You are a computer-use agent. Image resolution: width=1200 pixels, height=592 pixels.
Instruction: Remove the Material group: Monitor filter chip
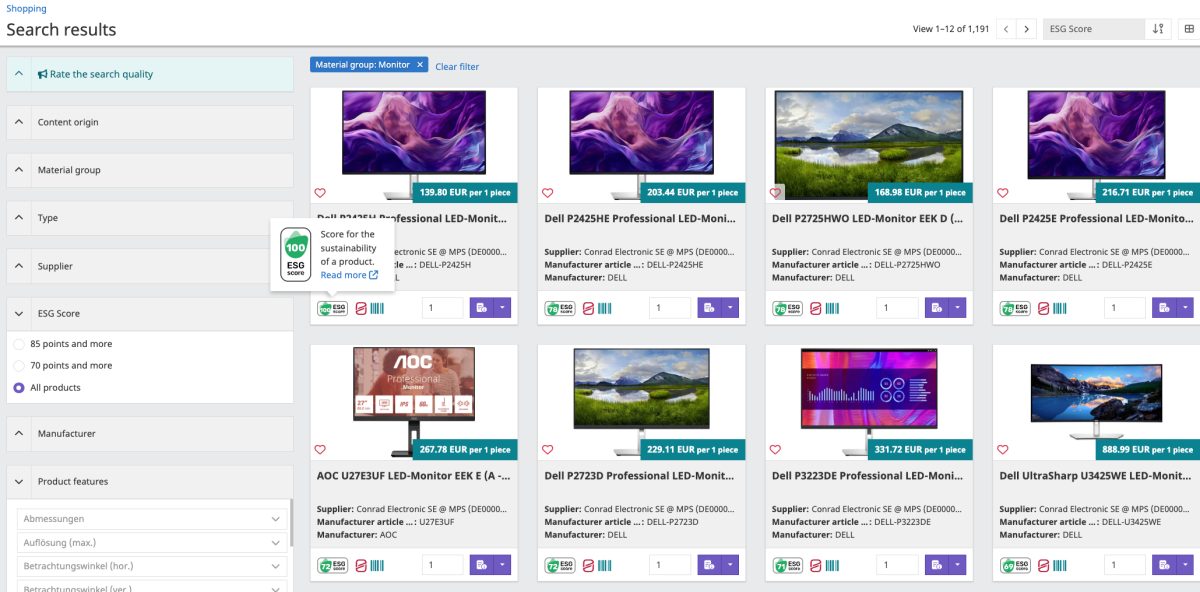pyautogui.click(x=420, y=65)
